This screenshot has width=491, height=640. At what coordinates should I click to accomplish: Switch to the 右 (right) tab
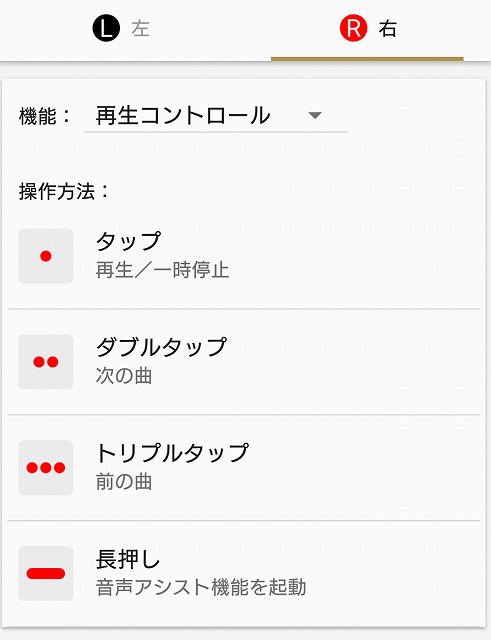(x=367, y=29)
